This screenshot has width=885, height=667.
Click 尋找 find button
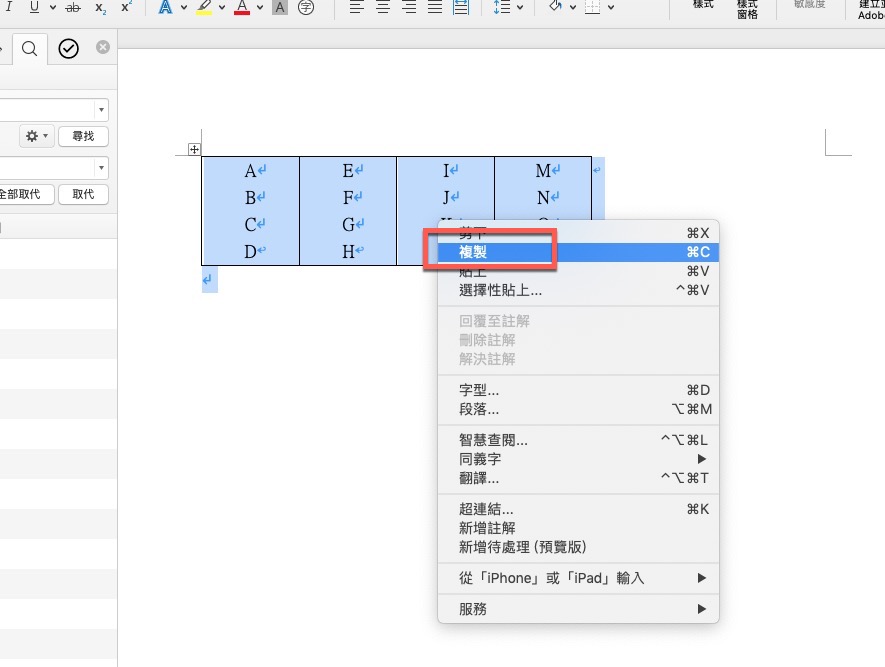point(83,136)
